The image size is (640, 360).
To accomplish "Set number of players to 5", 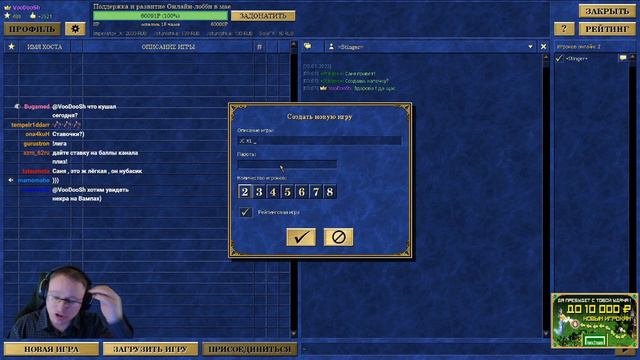I will tap(287, 192).
